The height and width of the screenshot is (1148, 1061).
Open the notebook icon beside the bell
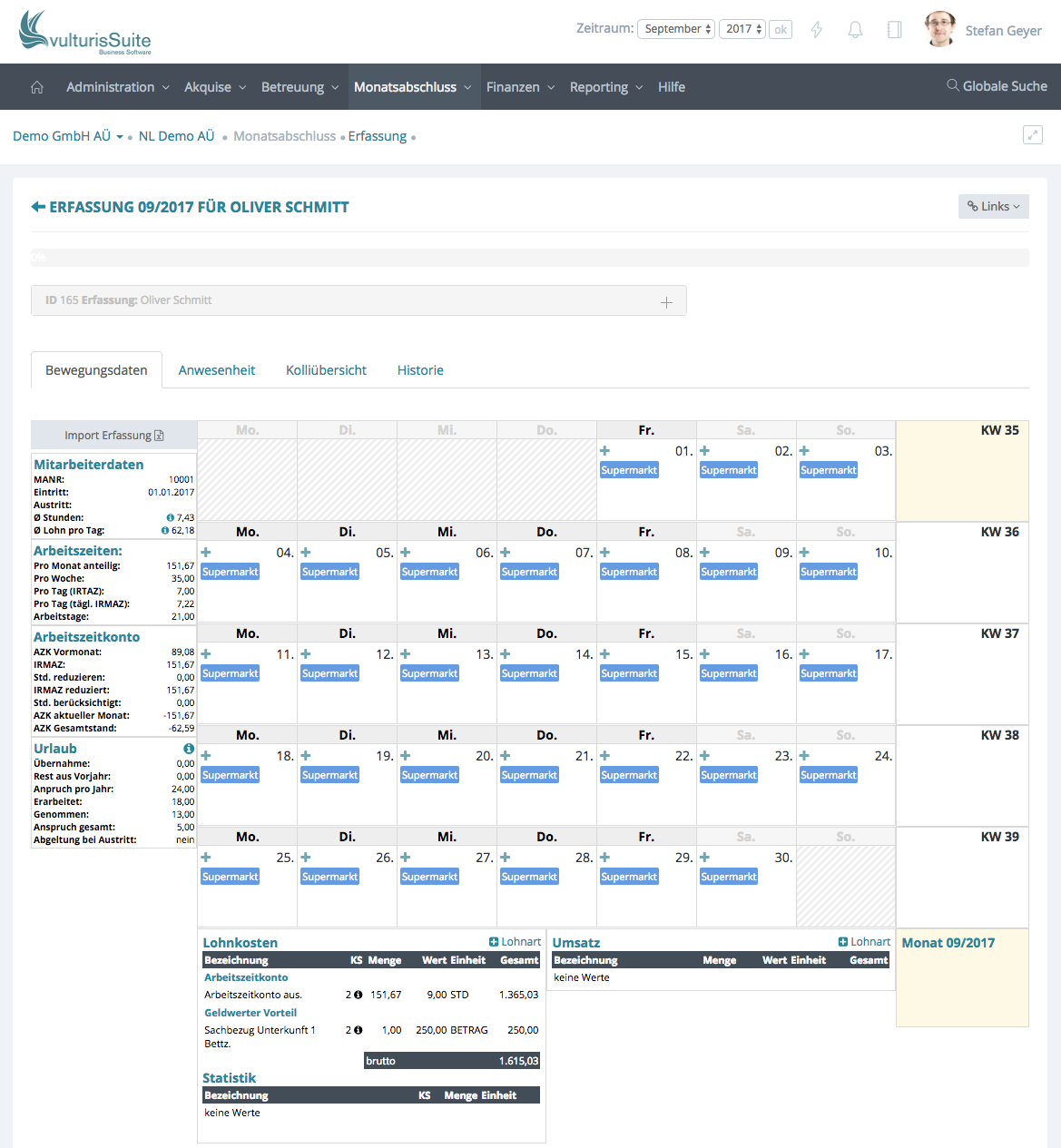[x=894, y=30]
